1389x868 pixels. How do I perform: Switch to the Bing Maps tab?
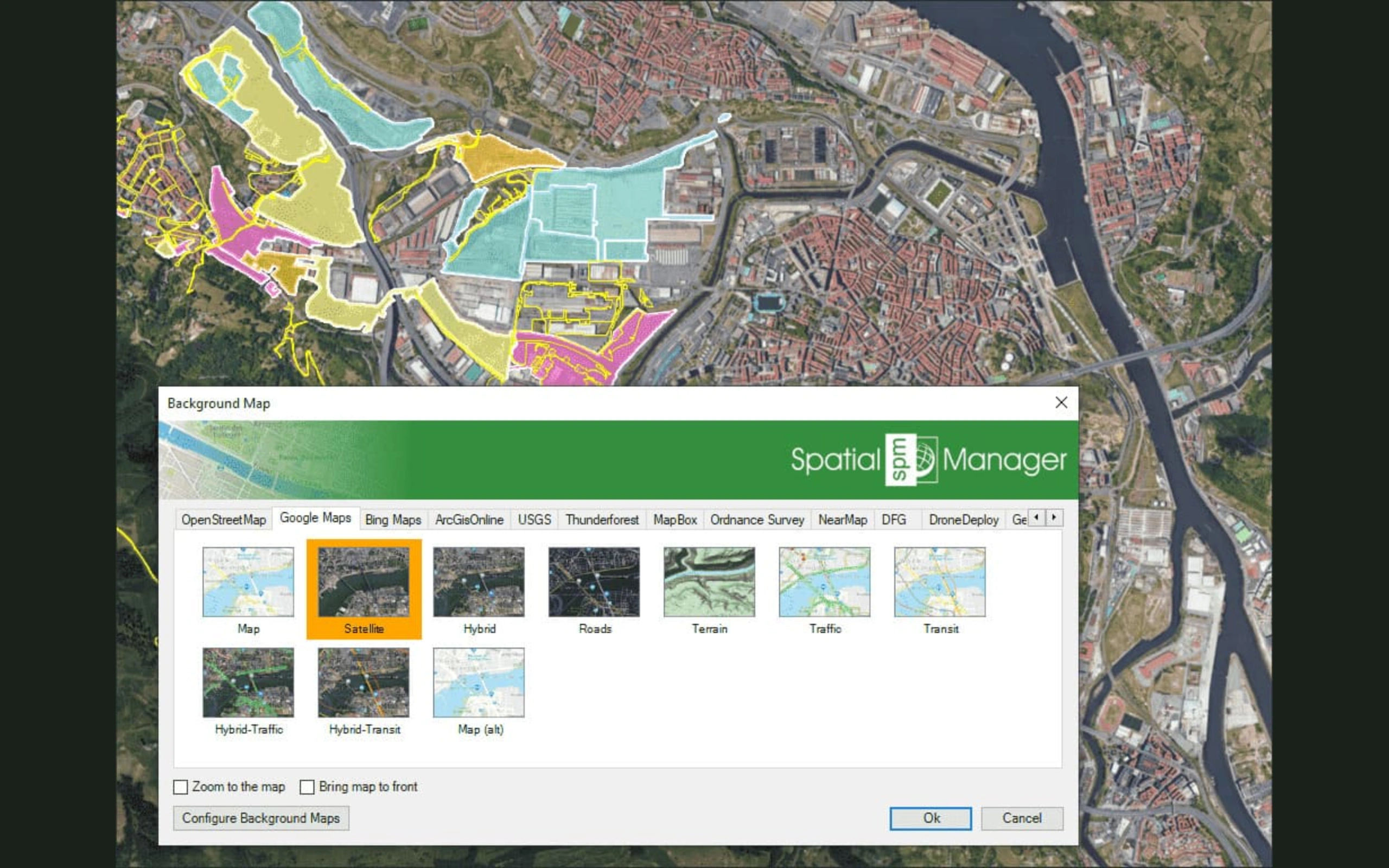point(393,520)
